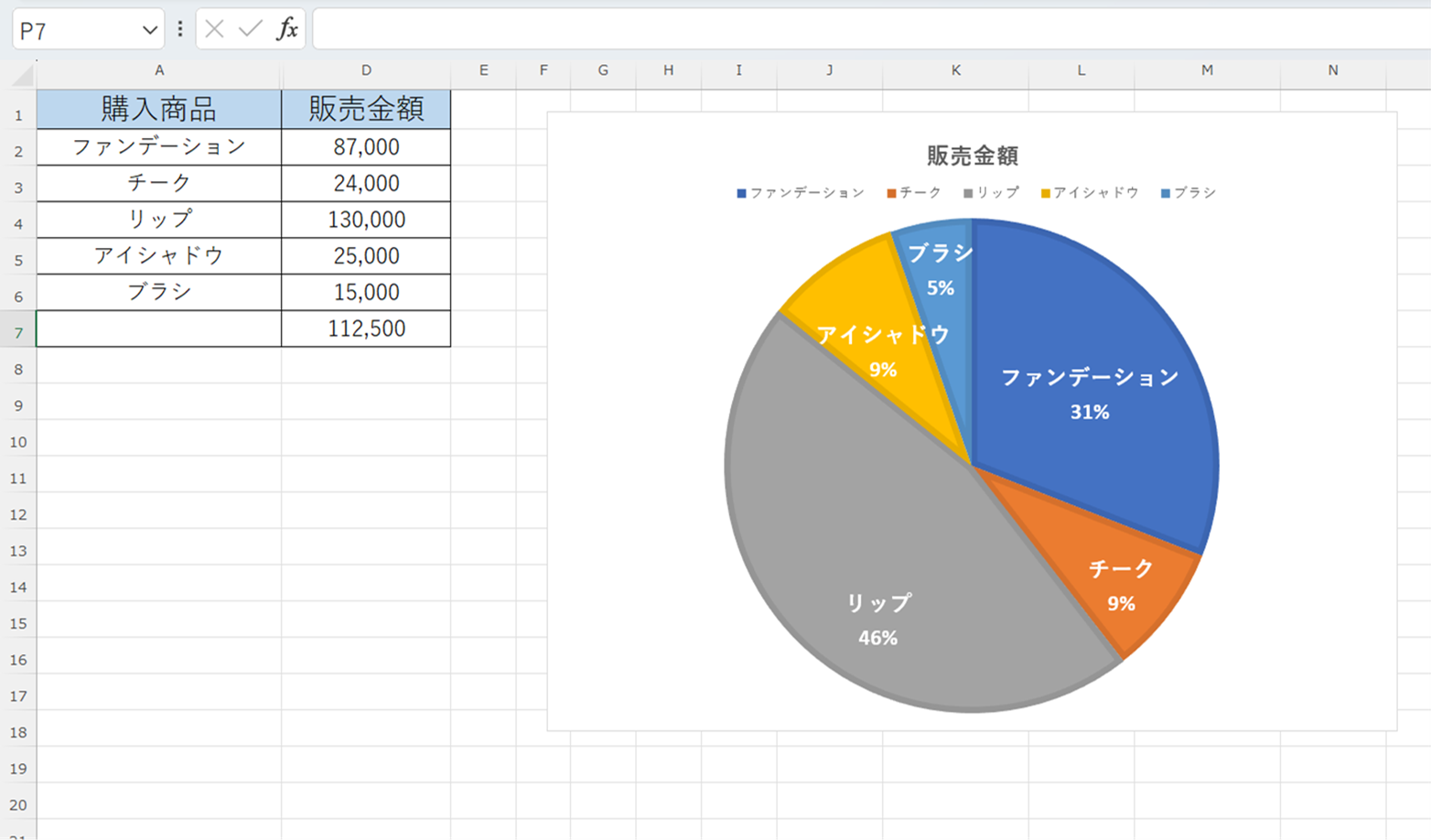Click the Insert Function fx icon

[287, 29]
